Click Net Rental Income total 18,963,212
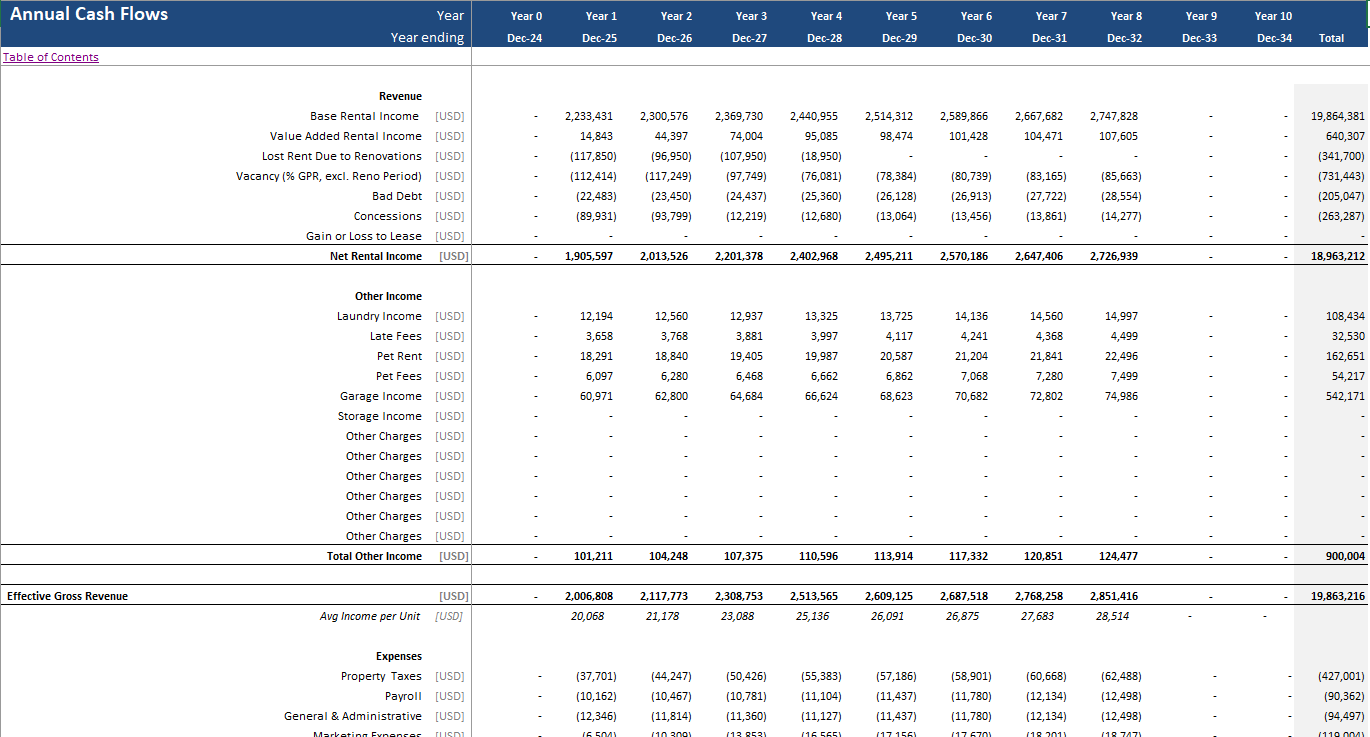 [x=1337, y=256]
